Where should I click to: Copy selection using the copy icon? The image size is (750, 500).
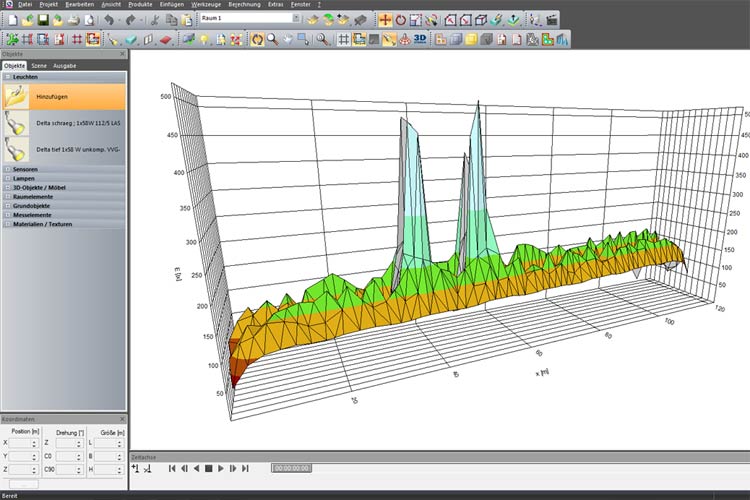[171, 20]
